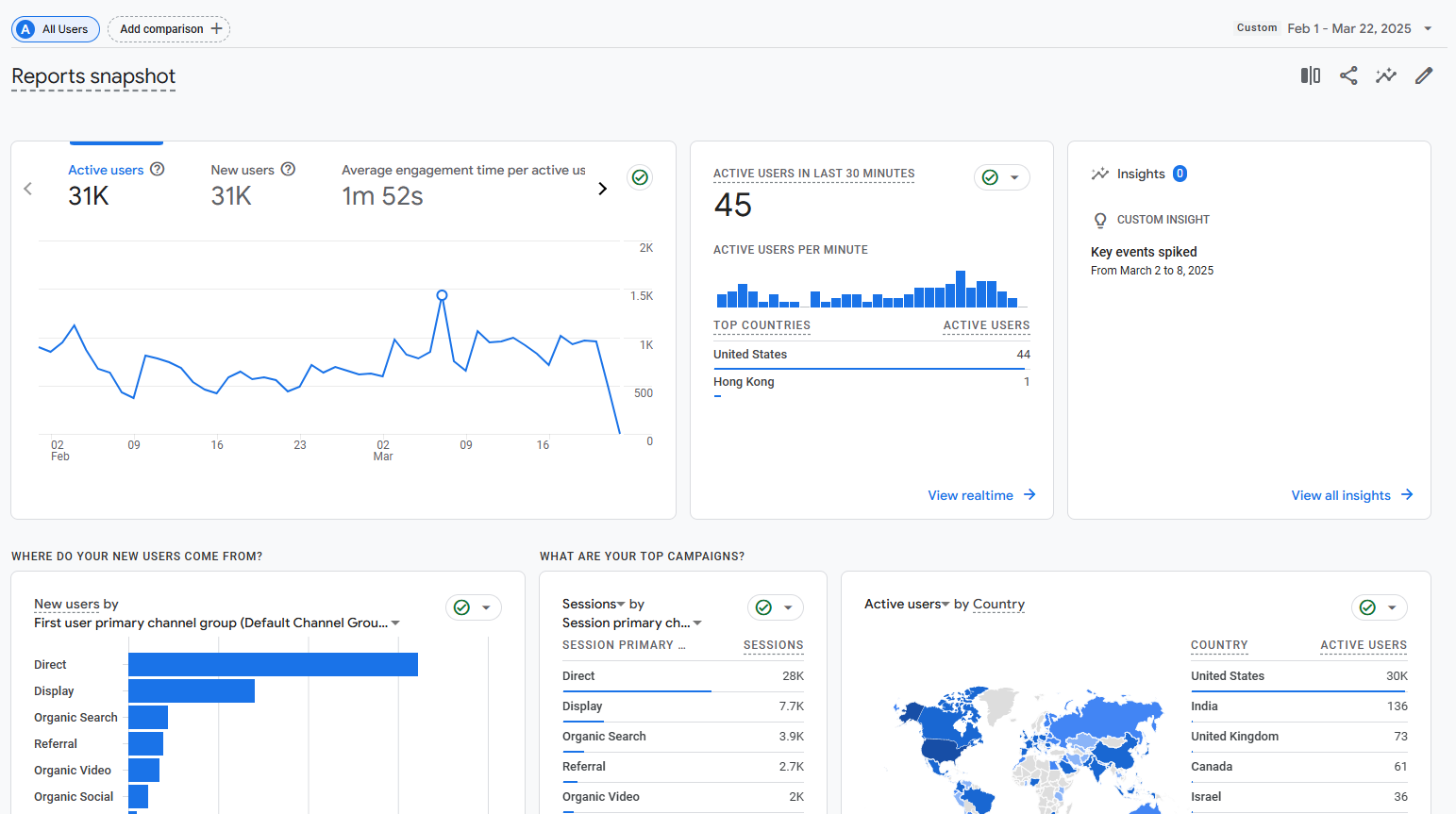Open First user primary channel group dropdown
The height and width of the screenshot is (814, 1456).
(395, 623)
